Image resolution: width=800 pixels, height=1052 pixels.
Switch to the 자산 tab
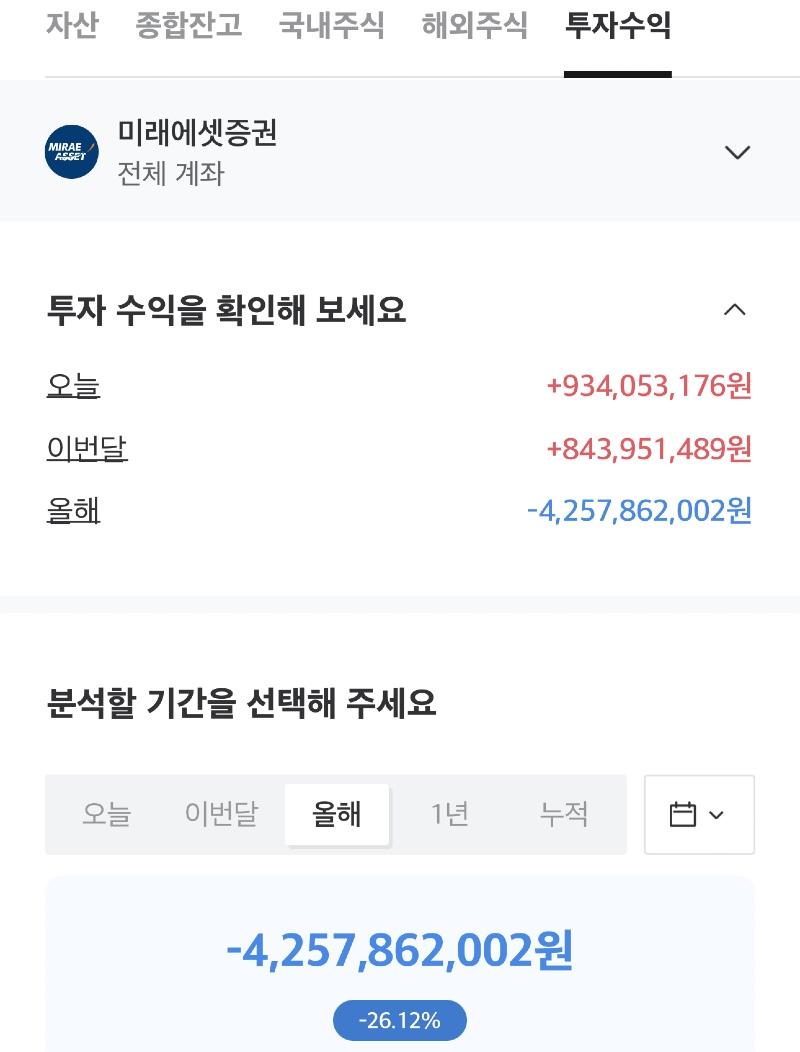[72, 25]
